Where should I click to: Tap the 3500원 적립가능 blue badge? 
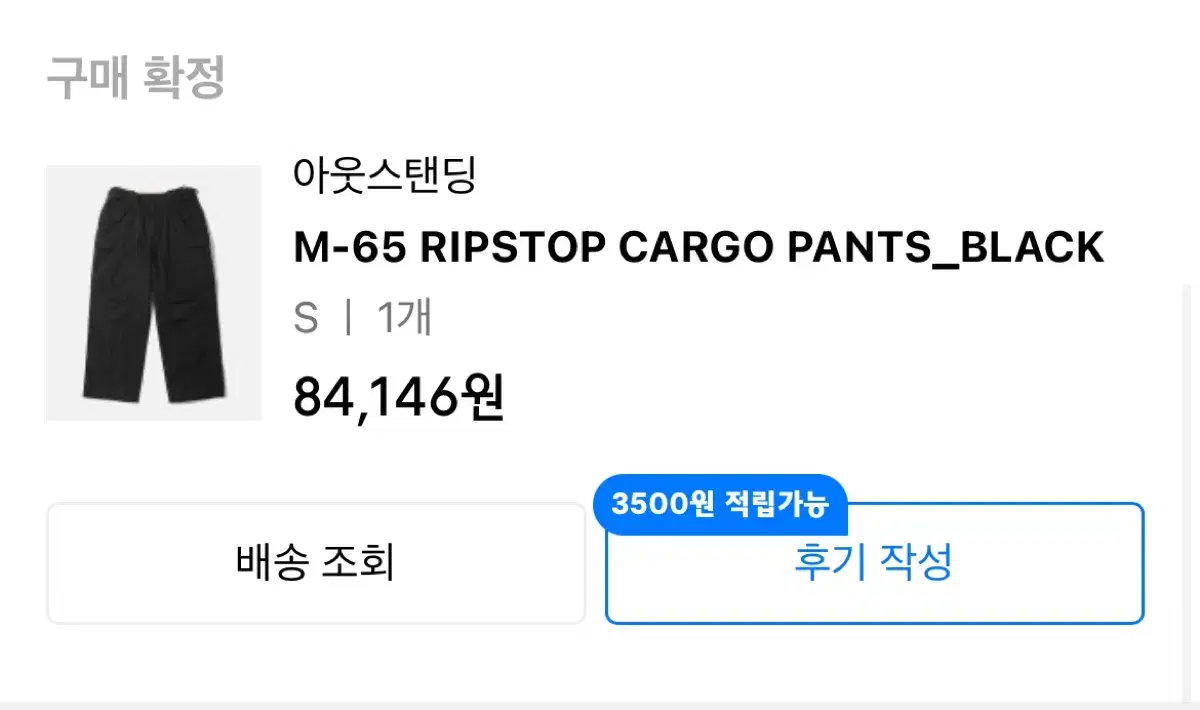(x=720, y=504)
